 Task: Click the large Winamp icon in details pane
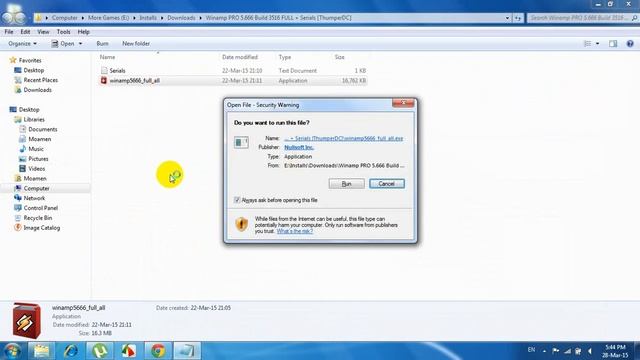point(27,321)
